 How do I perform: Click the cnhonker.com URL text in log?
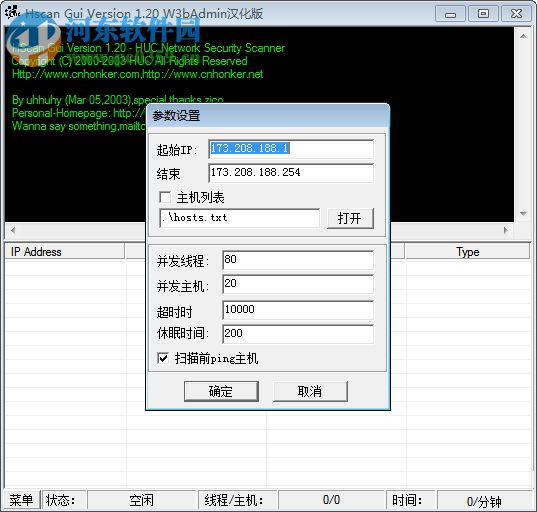click(76, 74)
